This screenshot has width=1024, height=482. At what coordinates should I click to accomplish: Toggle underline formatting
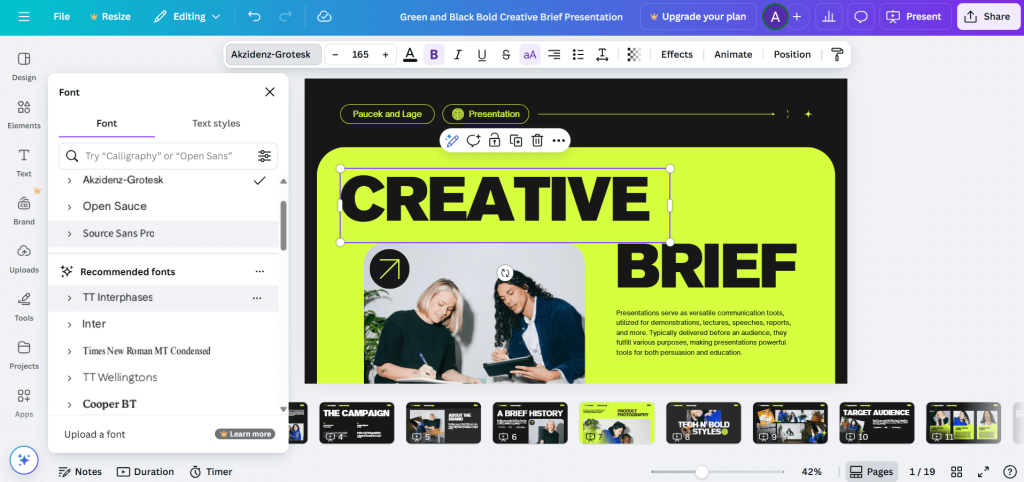coord(482,55)
